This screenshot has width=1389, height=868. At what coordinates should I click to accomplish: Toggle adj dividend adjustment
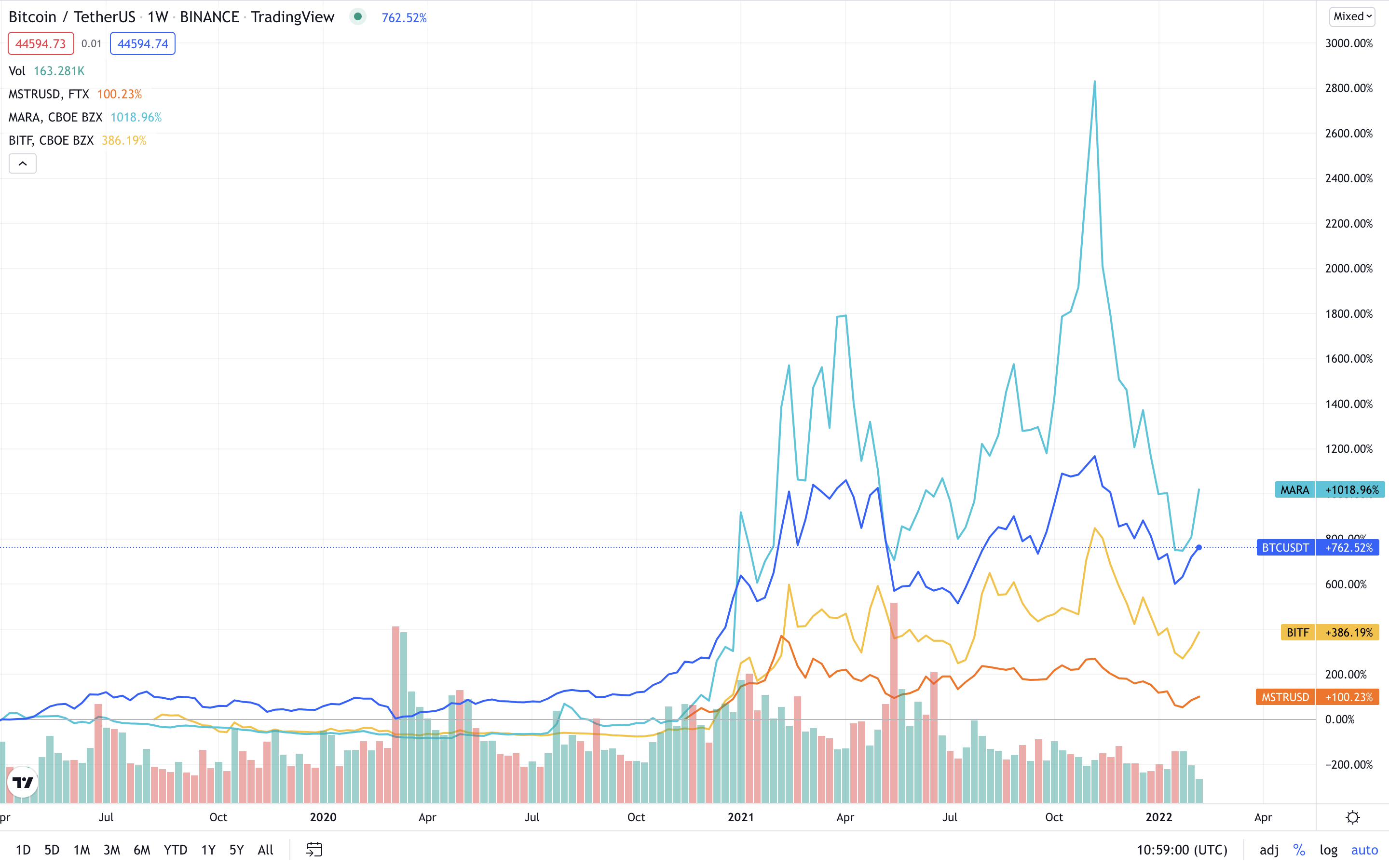1268,850
